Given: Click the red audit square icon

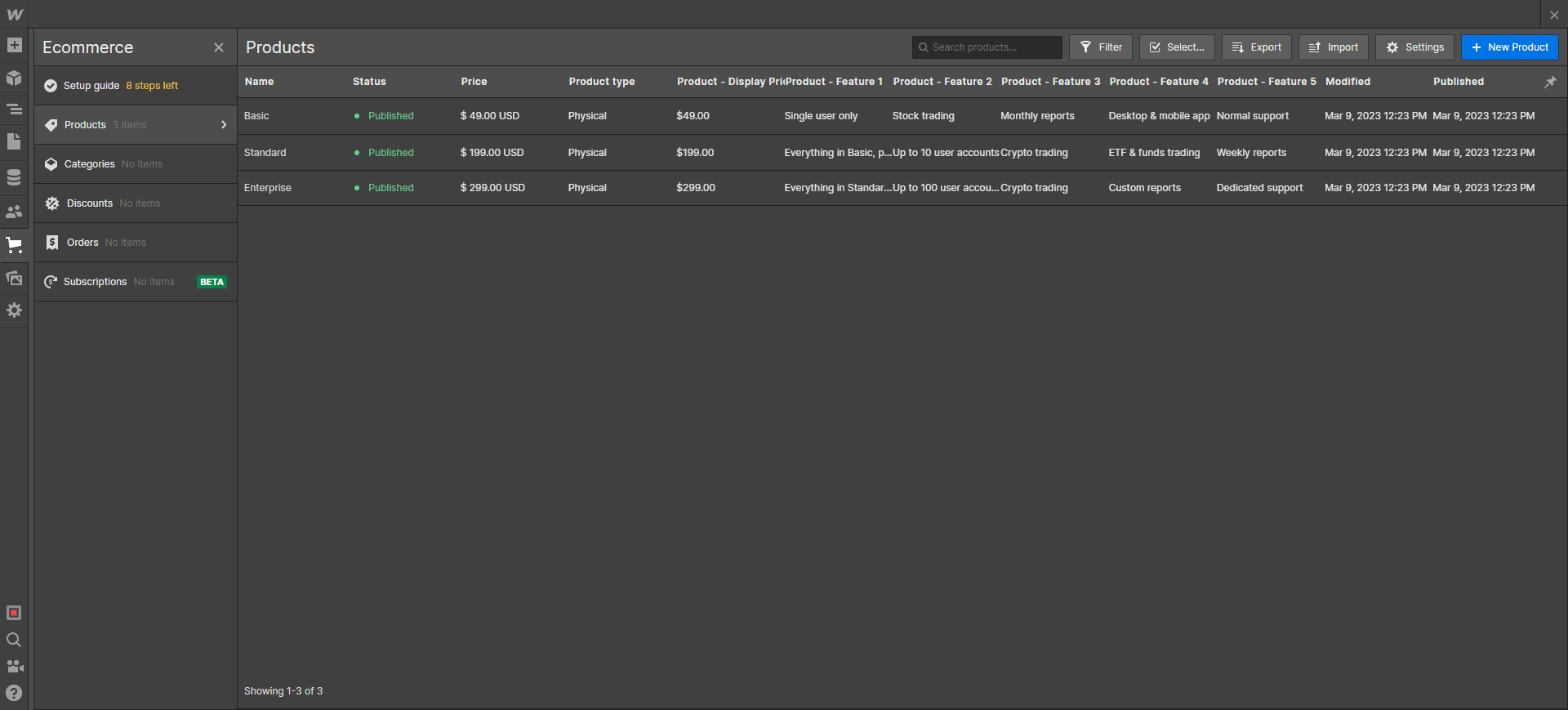Looking at the screenshot, I should (14, 613).
